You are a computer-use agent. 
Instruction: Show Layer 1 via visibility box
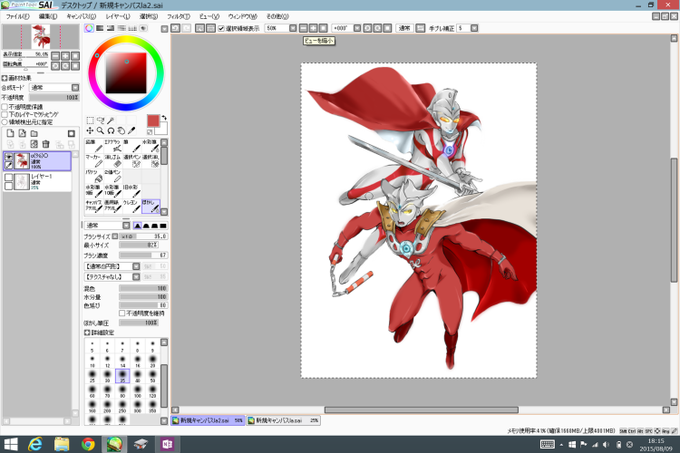pos(9,177)
